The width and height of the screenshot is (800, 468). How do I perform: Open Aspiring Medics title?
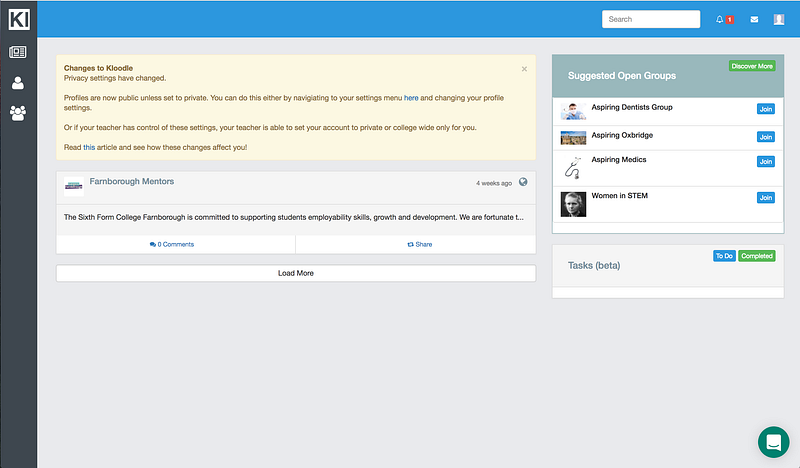(x=619, y=160)
